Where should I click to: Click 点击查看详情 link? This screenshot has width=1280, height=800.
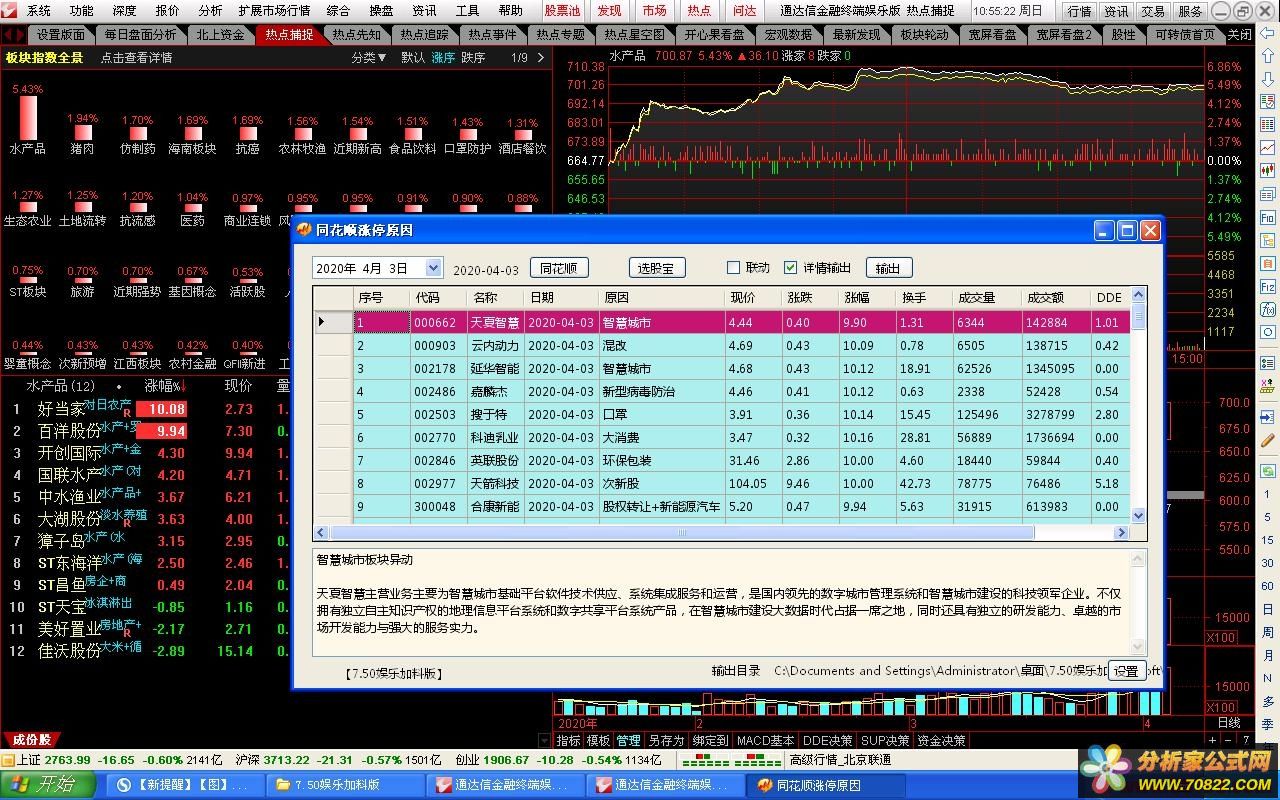coord(136,58)
